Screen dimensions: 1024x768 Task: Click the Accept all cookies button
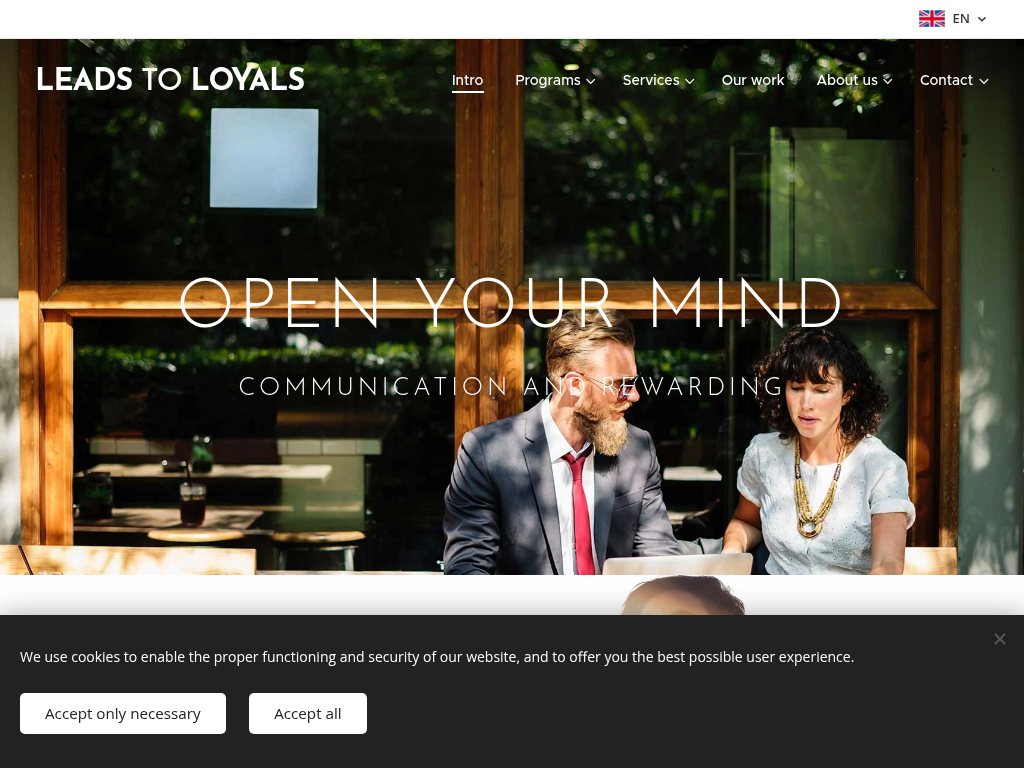coord(308,713)
